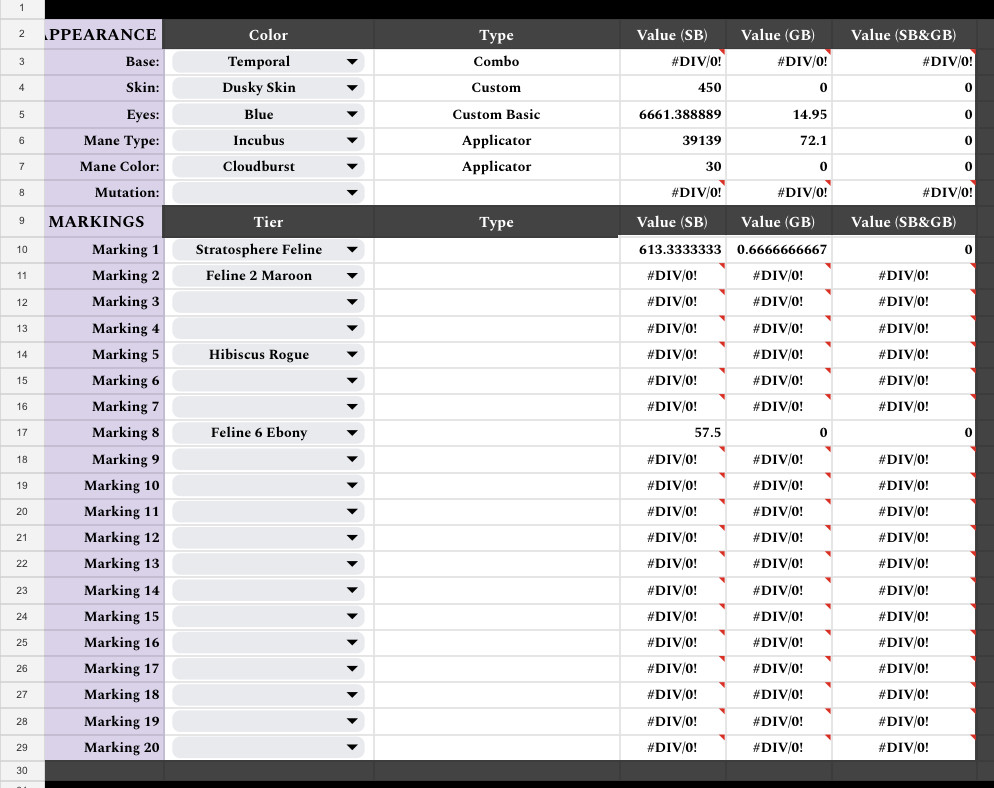994x788 pixels.
Task: Open the empty Marking 12 dropdown
Action: (268, 538)
